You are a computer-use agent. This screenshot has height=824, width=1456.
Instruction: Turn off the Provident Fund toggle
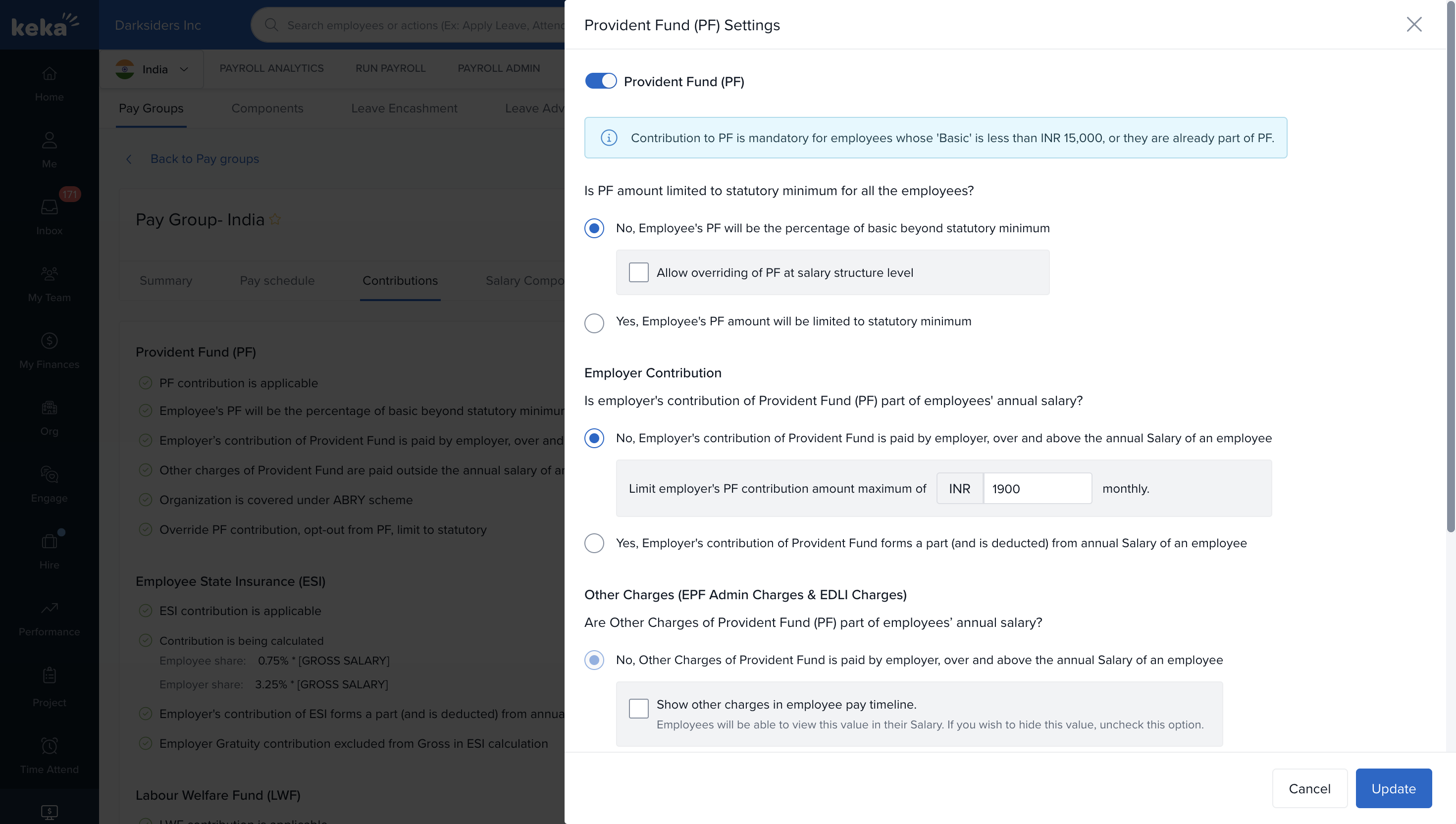pyautogui.click(x=600, y=81)
